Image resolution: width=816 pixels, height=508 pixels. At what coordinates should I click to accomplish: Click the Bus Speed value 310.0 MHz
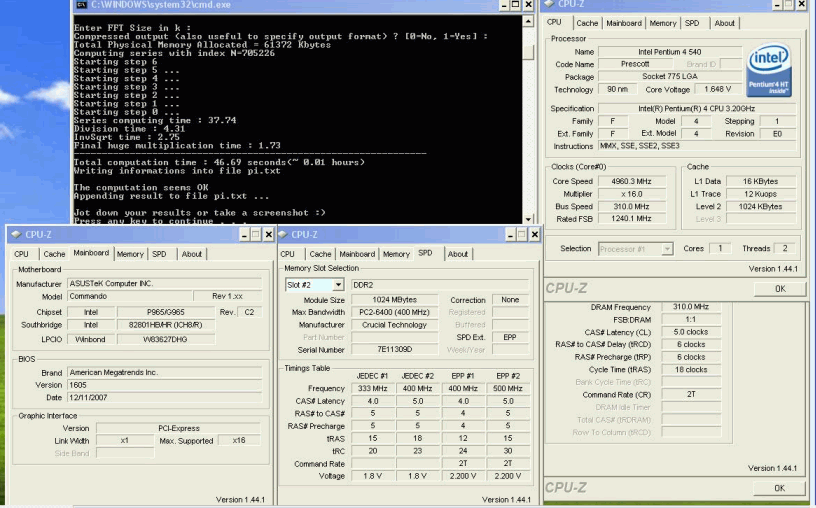click(x=631, y=206)
